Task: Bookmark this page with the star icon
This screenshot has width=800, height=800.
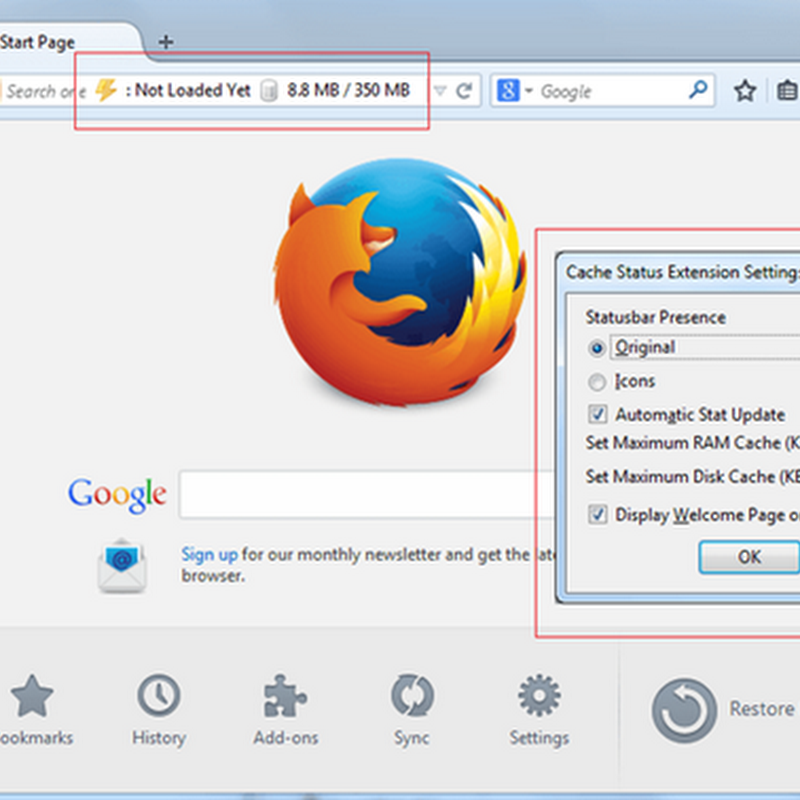Action: pyautogui.click(x=745, y=91)
